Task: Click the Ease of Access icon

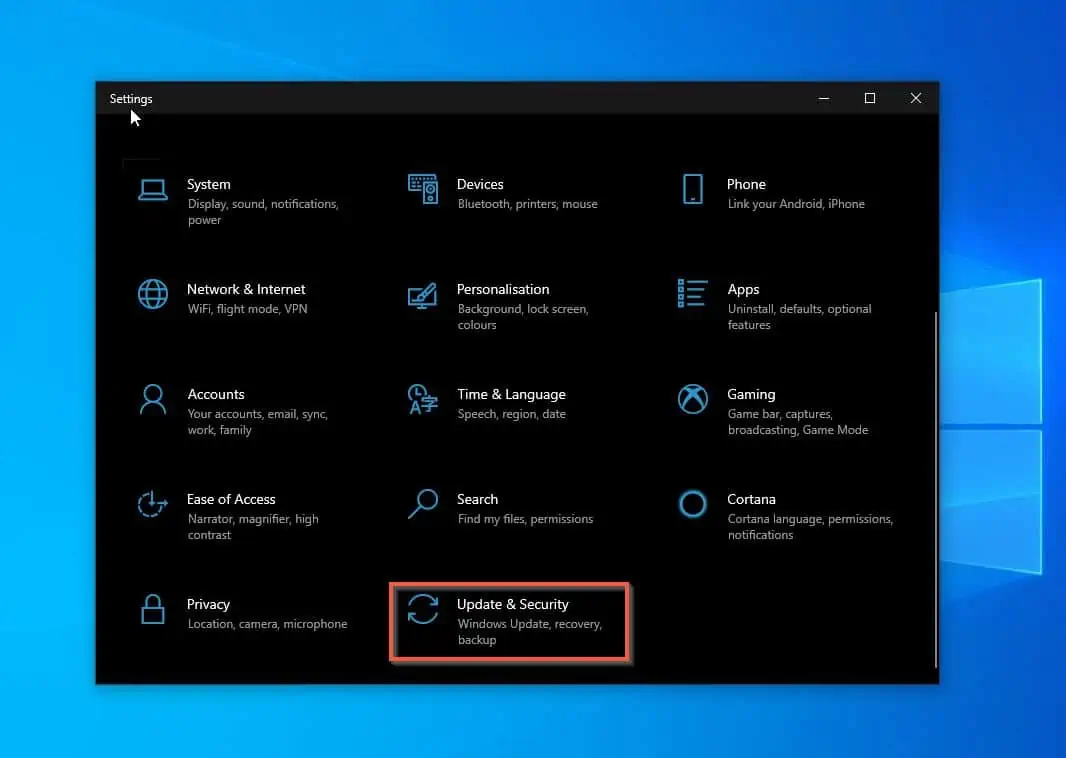Action: pyautogui.click(x=152, y=504)
